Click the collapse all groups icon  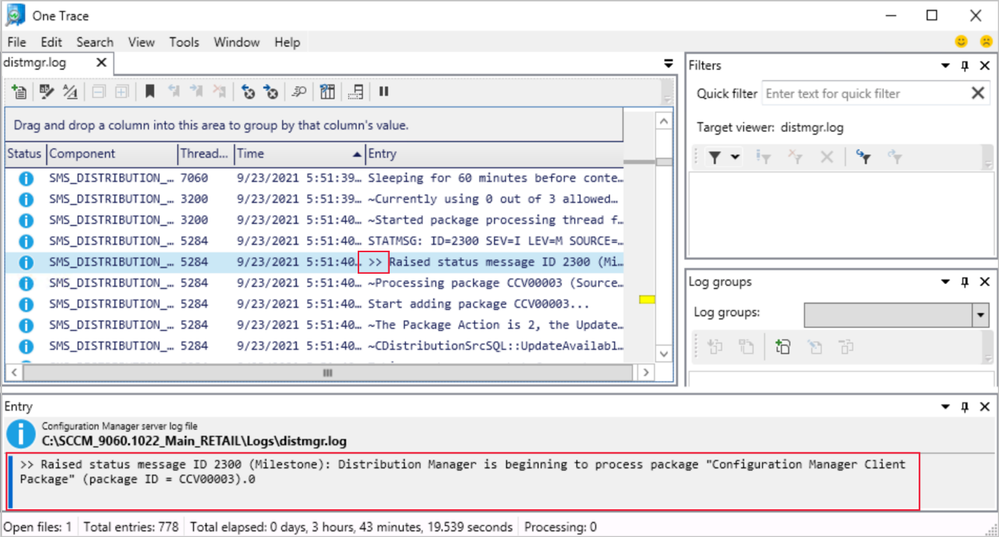[x=98, y=92]
